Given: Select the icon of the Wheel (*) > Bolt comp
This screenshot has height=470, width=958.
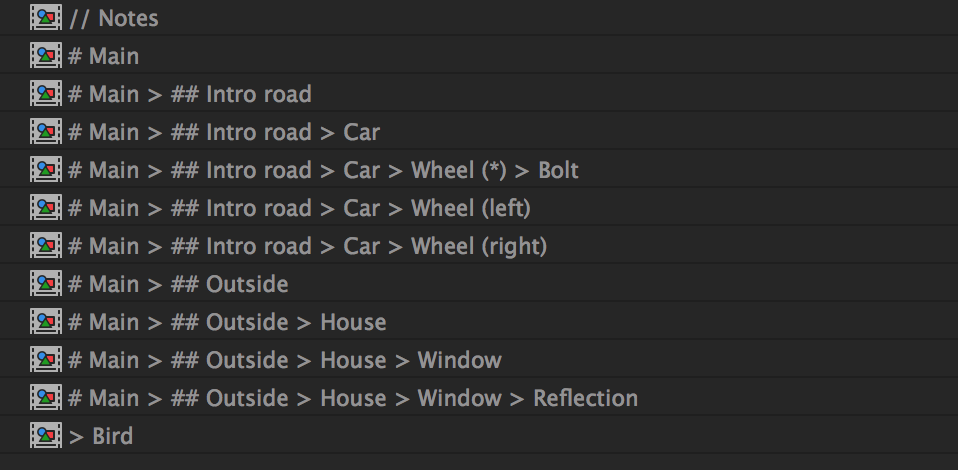Looking at the screenshot, I should click(x=46, y=169).
